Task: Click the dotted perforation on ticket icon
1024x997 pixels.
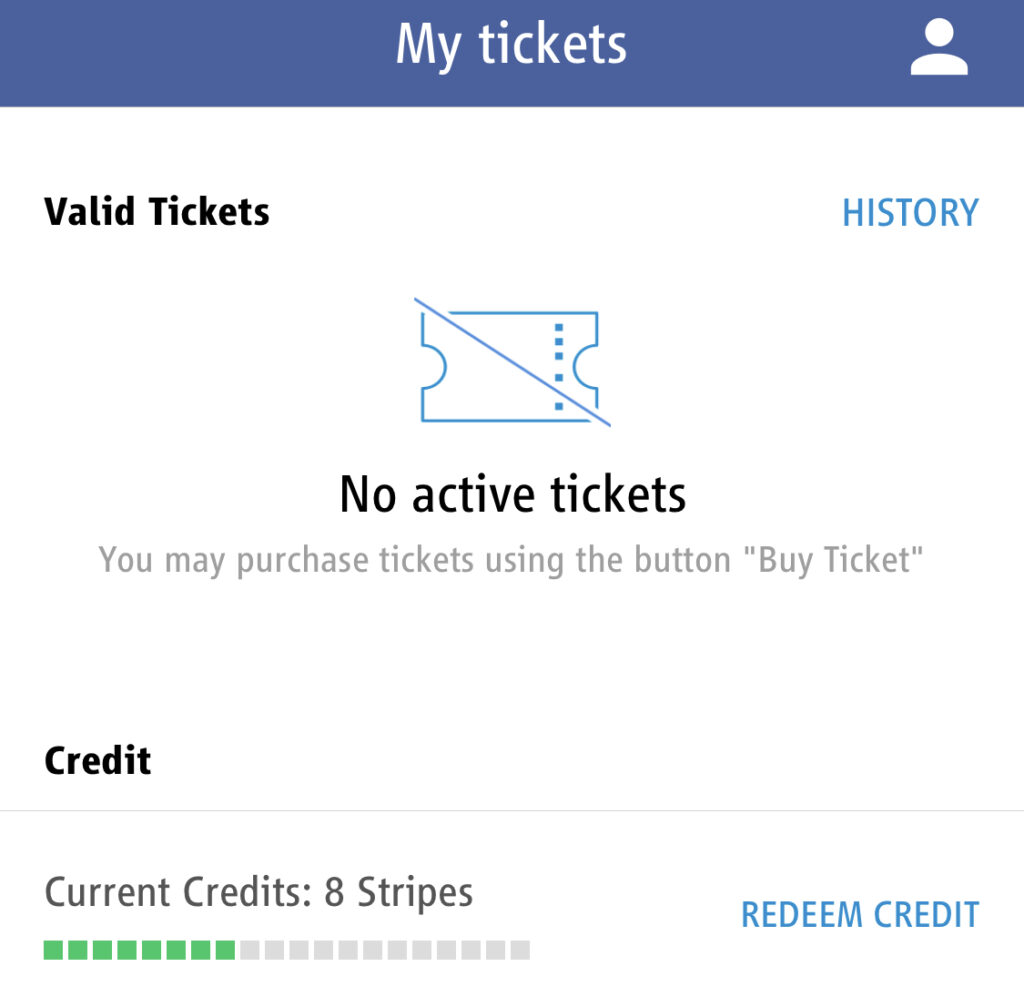Action: tap(559, 366)
